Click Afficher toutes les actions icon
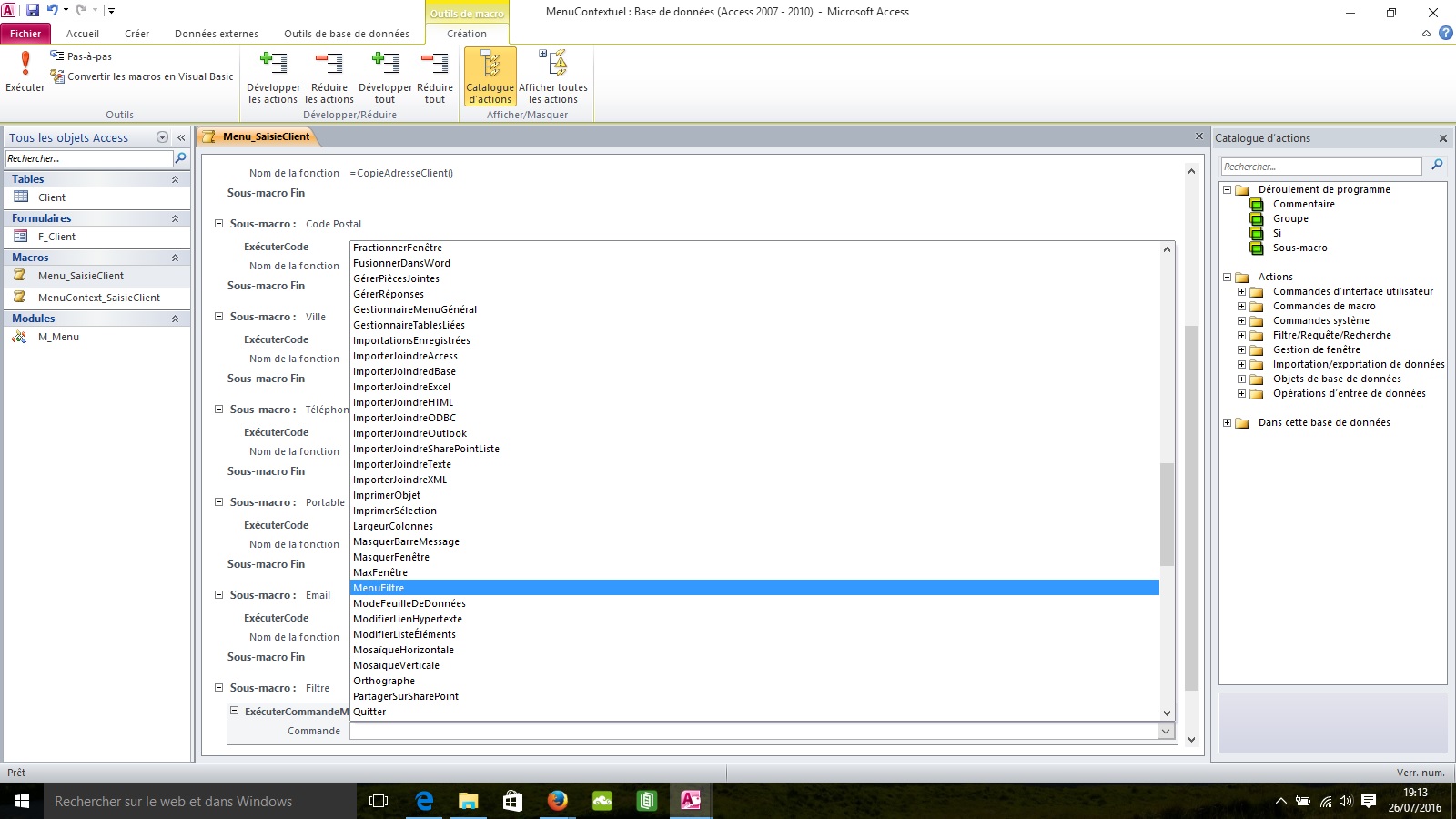Screen dimensions: 1456x819 click(553, 77)
